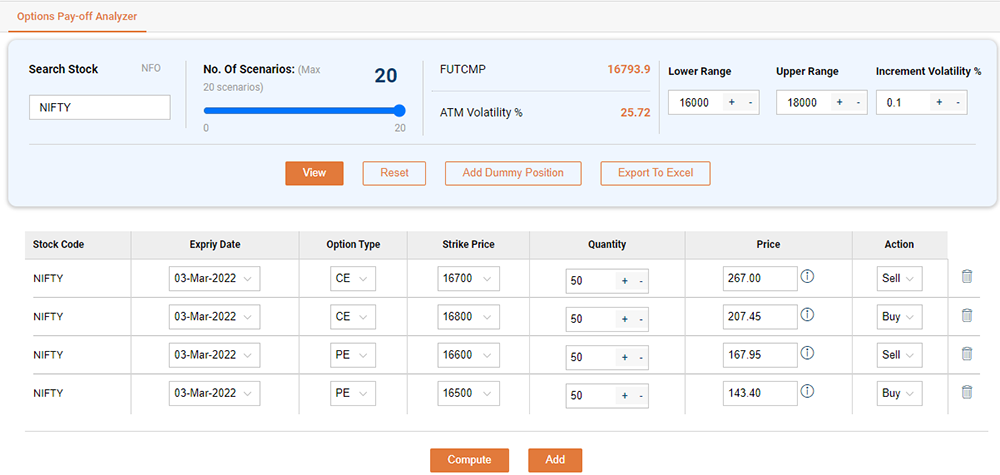This screenshot has width=1000, height=475.
Task: Delete the 16700 CE position row
Action: click(x=966, y=278)
